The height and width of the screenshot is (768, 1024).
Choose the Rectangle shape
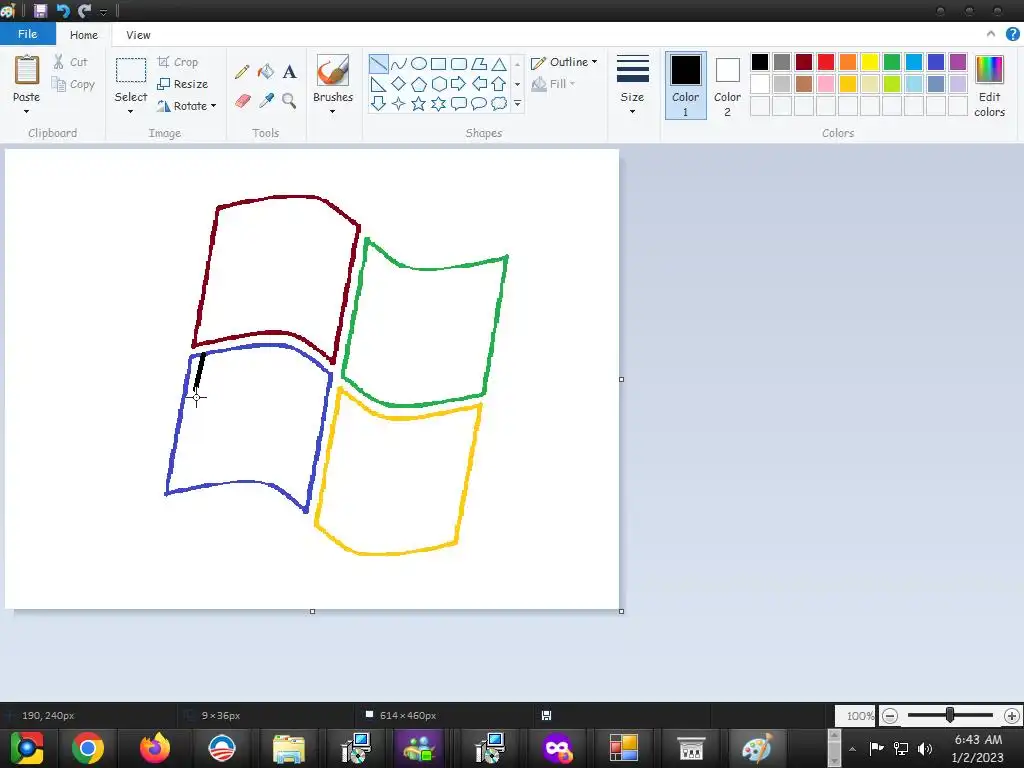tap(439, 64)
